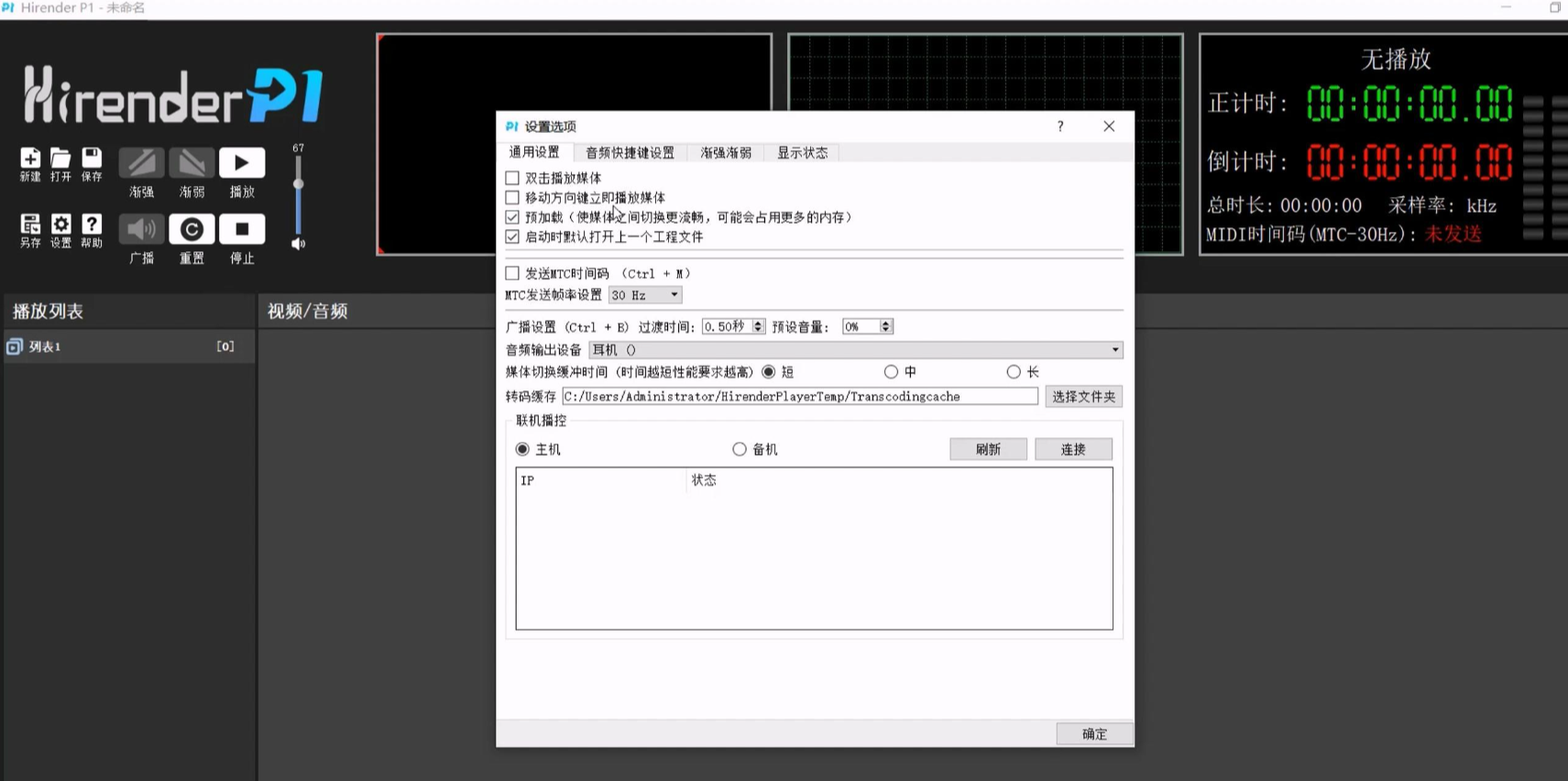Click the 无播放 status title
The image size is (1568, 781).
tap(1396, 60)
